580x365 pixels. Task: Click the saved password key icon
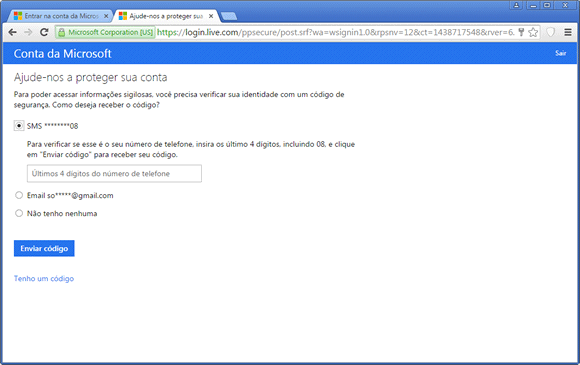pos(521,33)
